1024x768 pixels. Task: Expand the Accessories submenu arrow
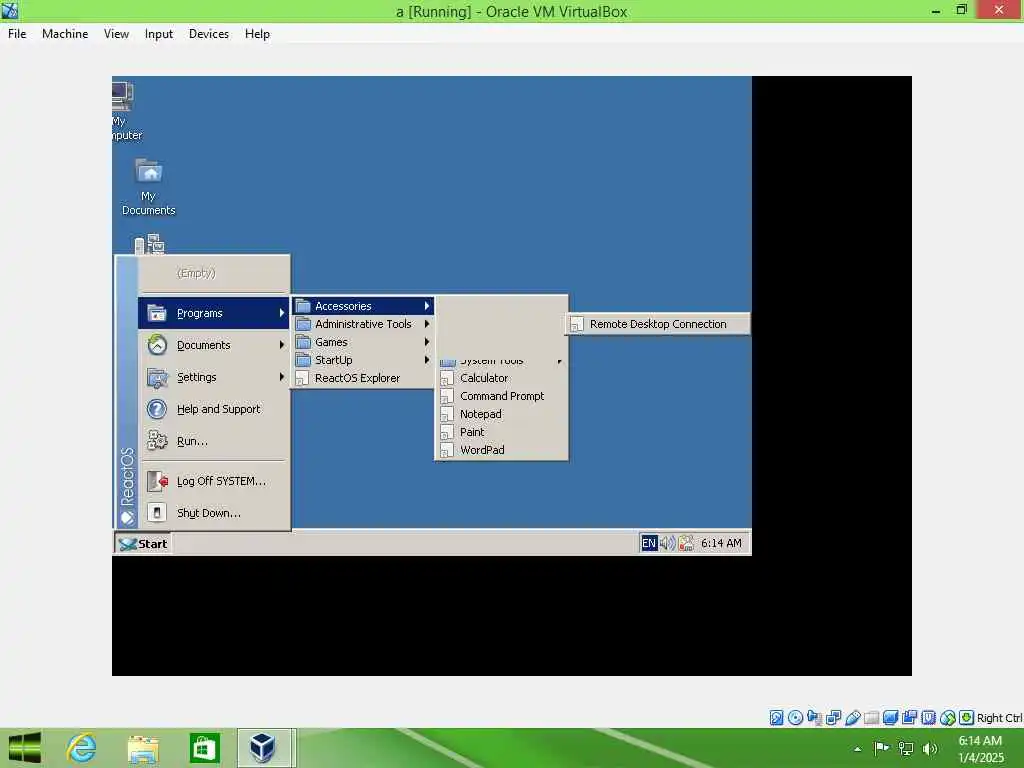(x=426, y=306)
